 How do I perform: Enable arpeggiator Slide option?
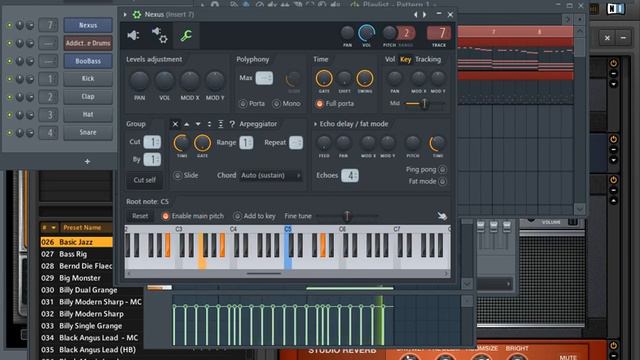(x=186, y=176)
